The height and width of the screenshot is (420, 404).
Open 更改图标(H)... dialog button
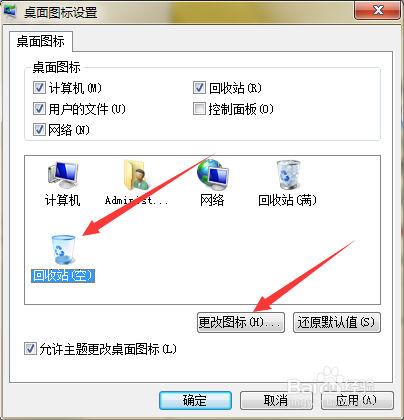pos(241,322)
